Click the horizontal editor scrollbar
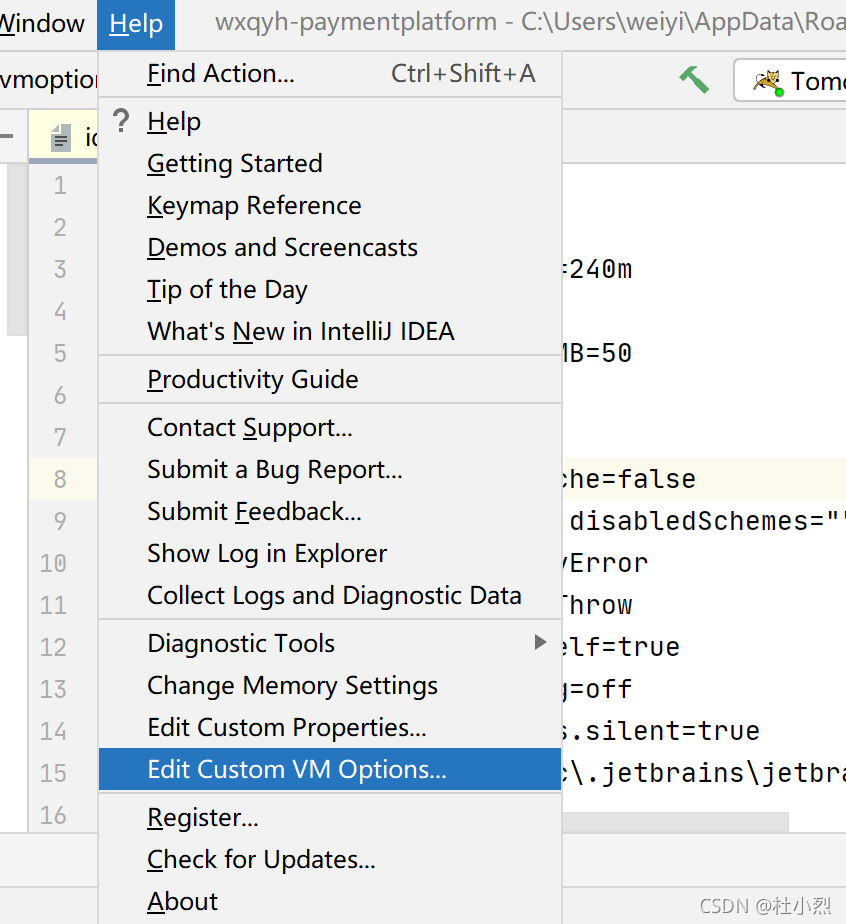The image size is (846, 924). pos(675,822)
